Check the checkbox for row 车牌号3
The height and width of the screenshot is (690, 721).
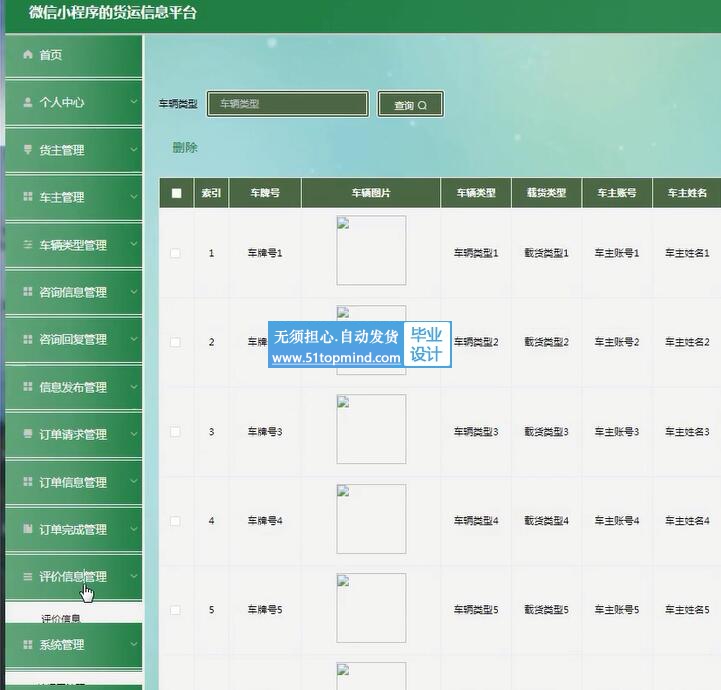click(175, 432)
